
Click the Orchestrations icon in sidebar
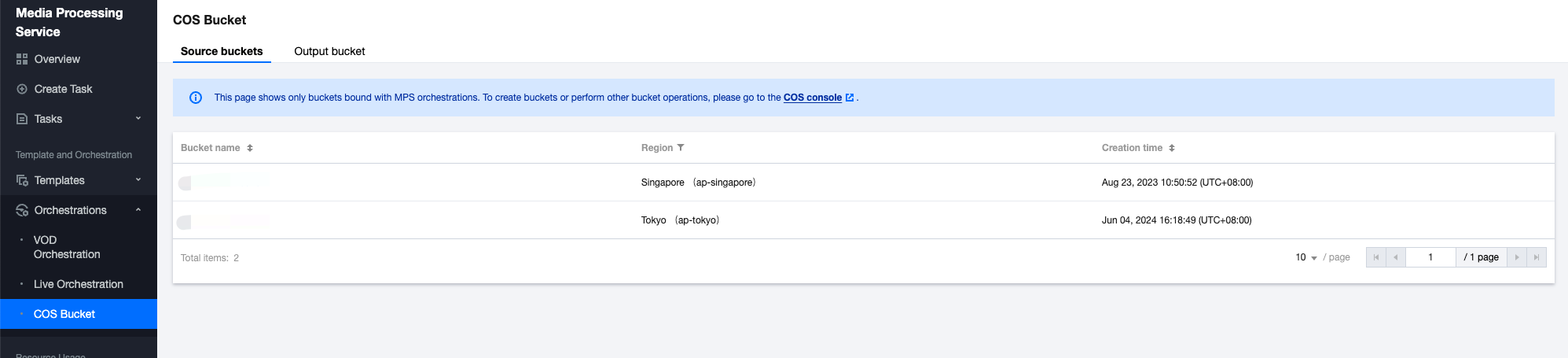coord(22,210)
